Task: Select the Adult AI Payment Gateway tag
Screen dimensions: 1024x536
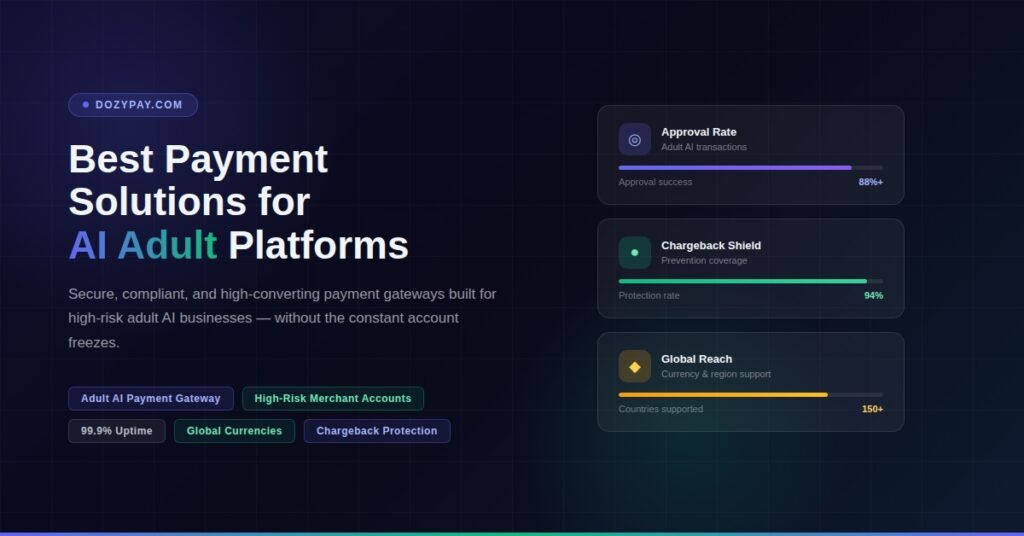Action: [151, 398]
